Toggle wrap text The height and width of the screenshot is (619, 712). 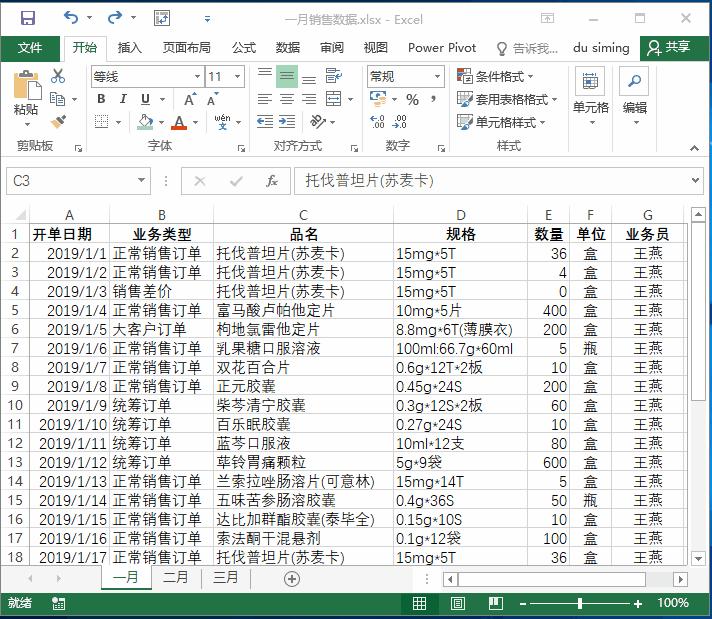(334, 76)
